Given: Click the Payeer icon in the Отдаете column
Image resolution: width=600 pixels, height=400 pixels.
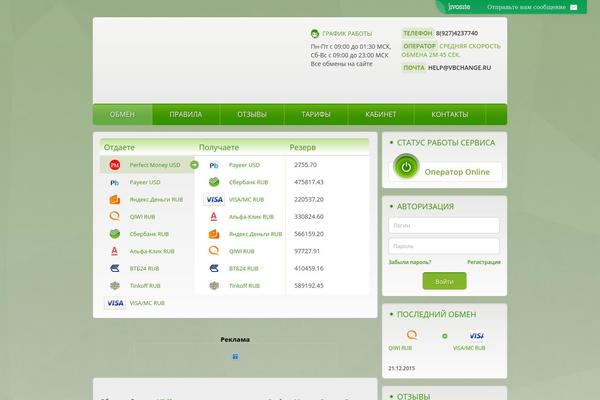Looking at the screenshot, I should (x=114, y=183).
